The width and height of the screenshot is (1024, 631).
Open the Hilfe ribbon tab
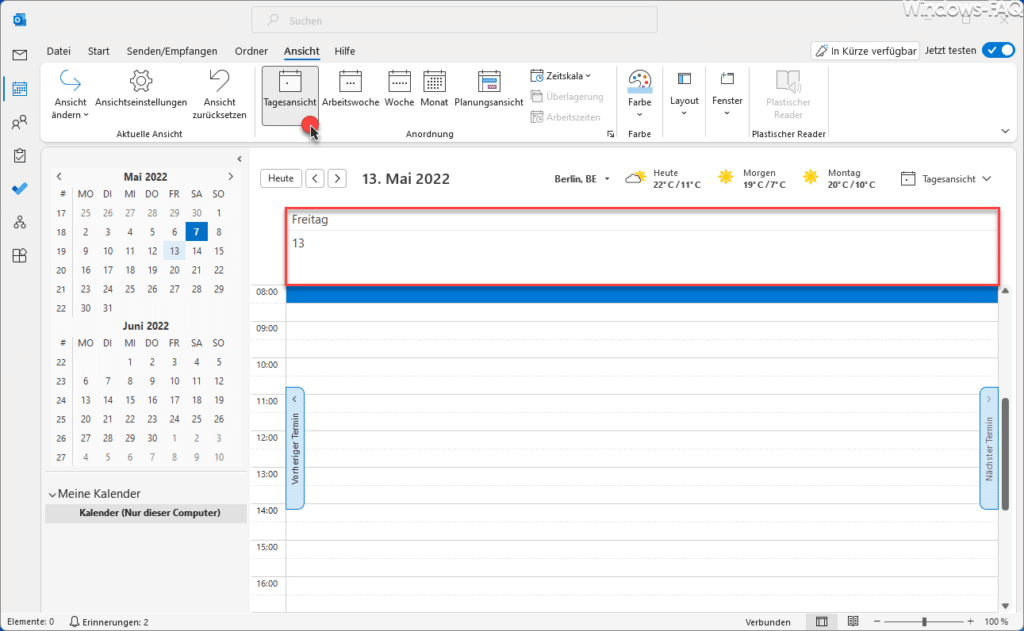click(345, 51)
